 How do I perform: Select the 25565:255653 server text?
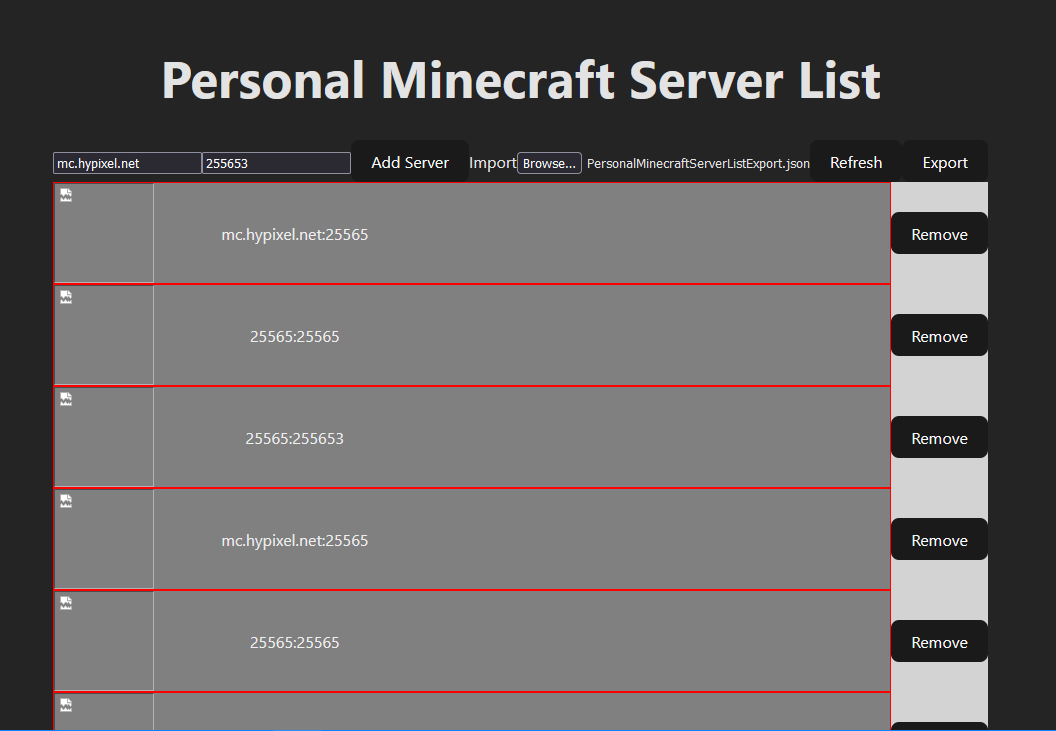(x=294, y=439)
